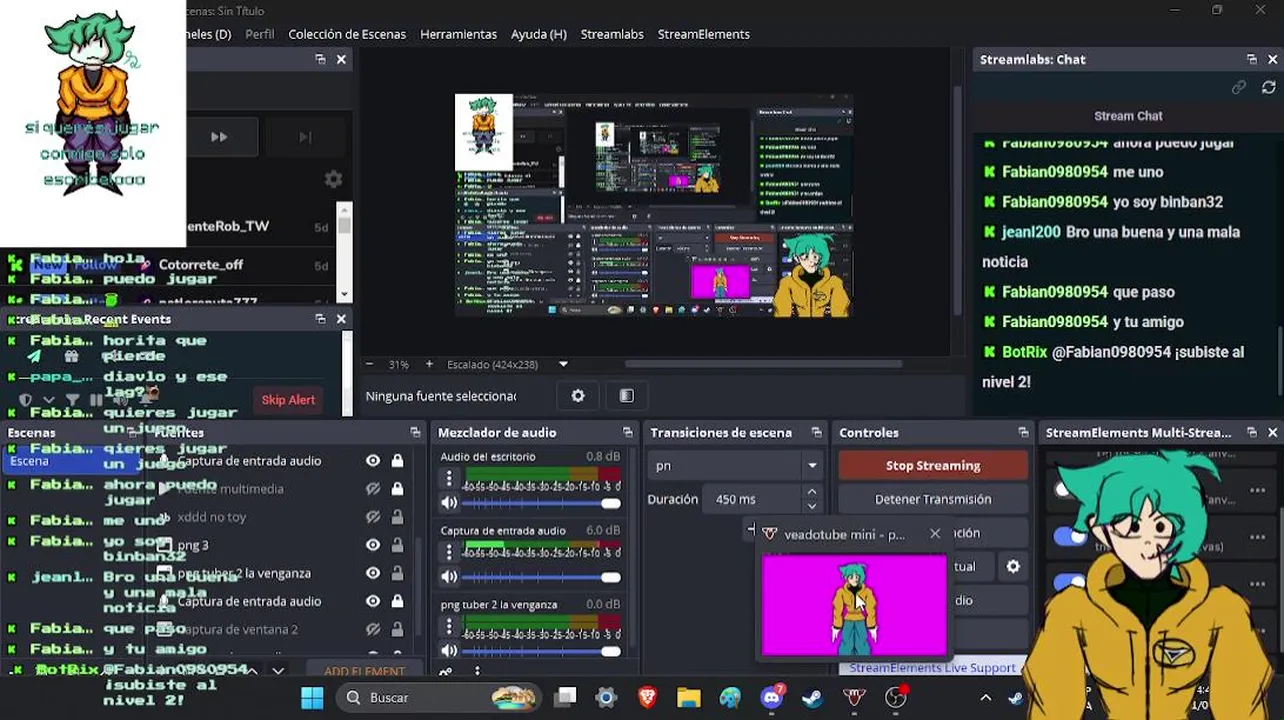This screenshot has width=1284, height=720.
Task: Open the Perfil menu
Action: click(260, 34)
